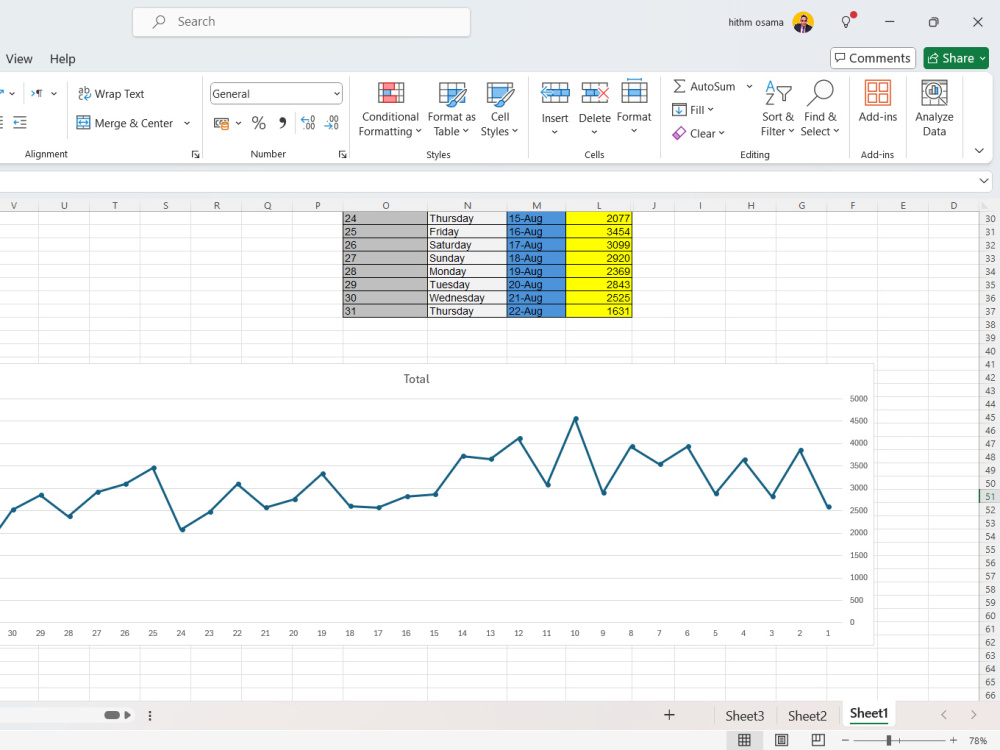Click the Format cells icon
The height and width of the screenshot is (750, 1000).
[x=634, y=93]
